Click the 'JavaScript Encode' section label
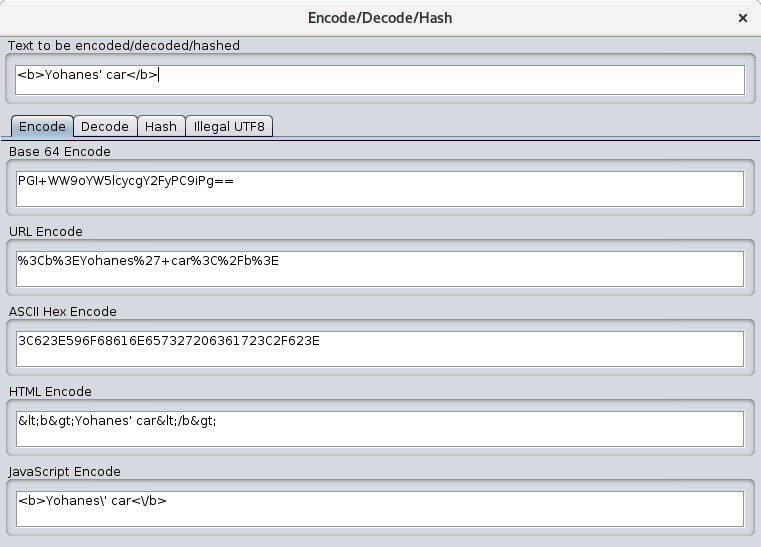Viewport: 761px width, 547px height. pos(65,471)
